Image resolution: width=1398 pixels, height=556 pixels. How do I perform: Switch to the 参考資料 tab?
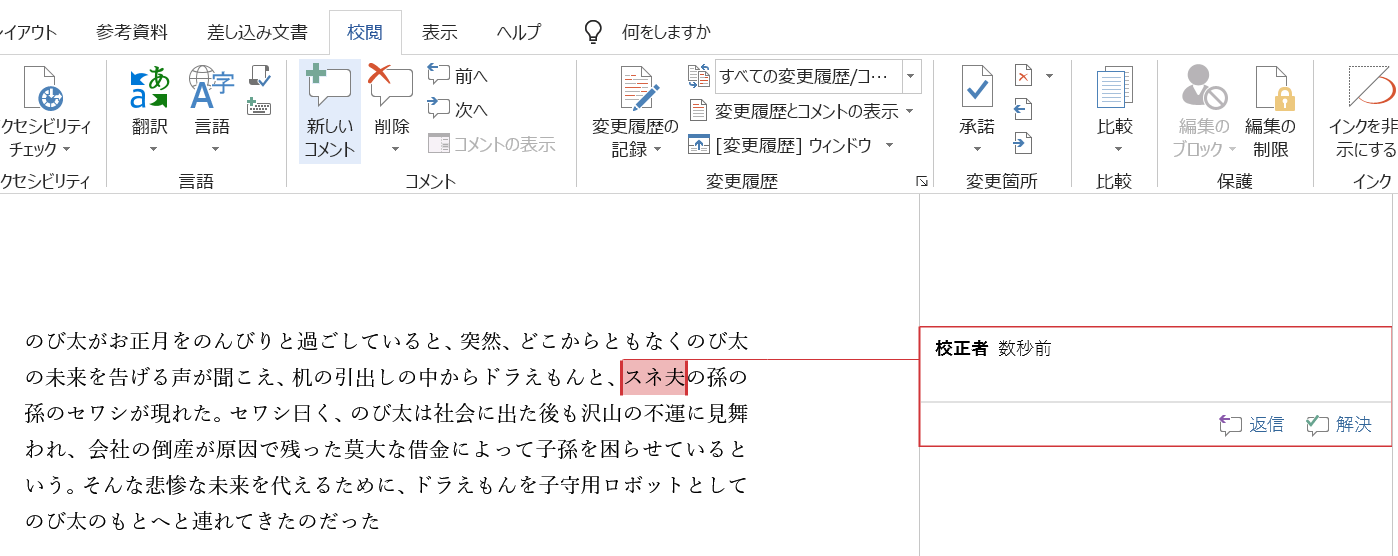click(x=132, y=32)
